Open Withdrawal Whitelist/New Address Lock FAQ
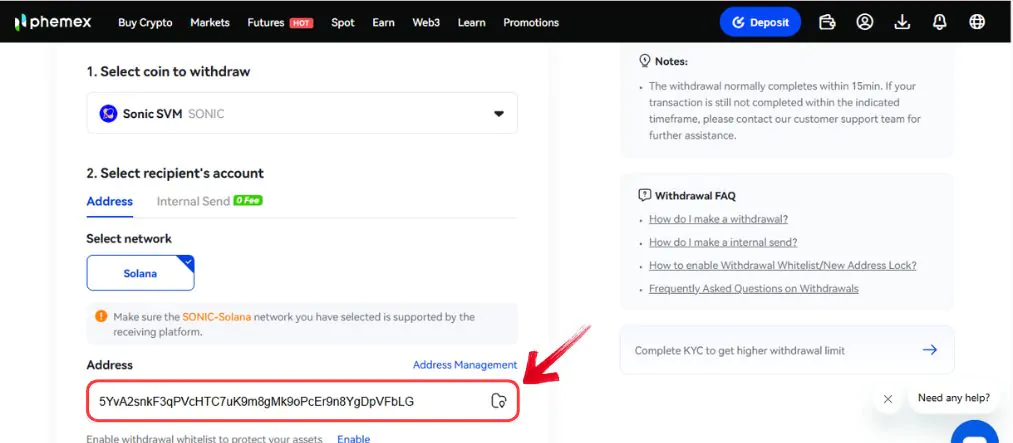This screenshot has height=443, width=1013. point(782,265)
